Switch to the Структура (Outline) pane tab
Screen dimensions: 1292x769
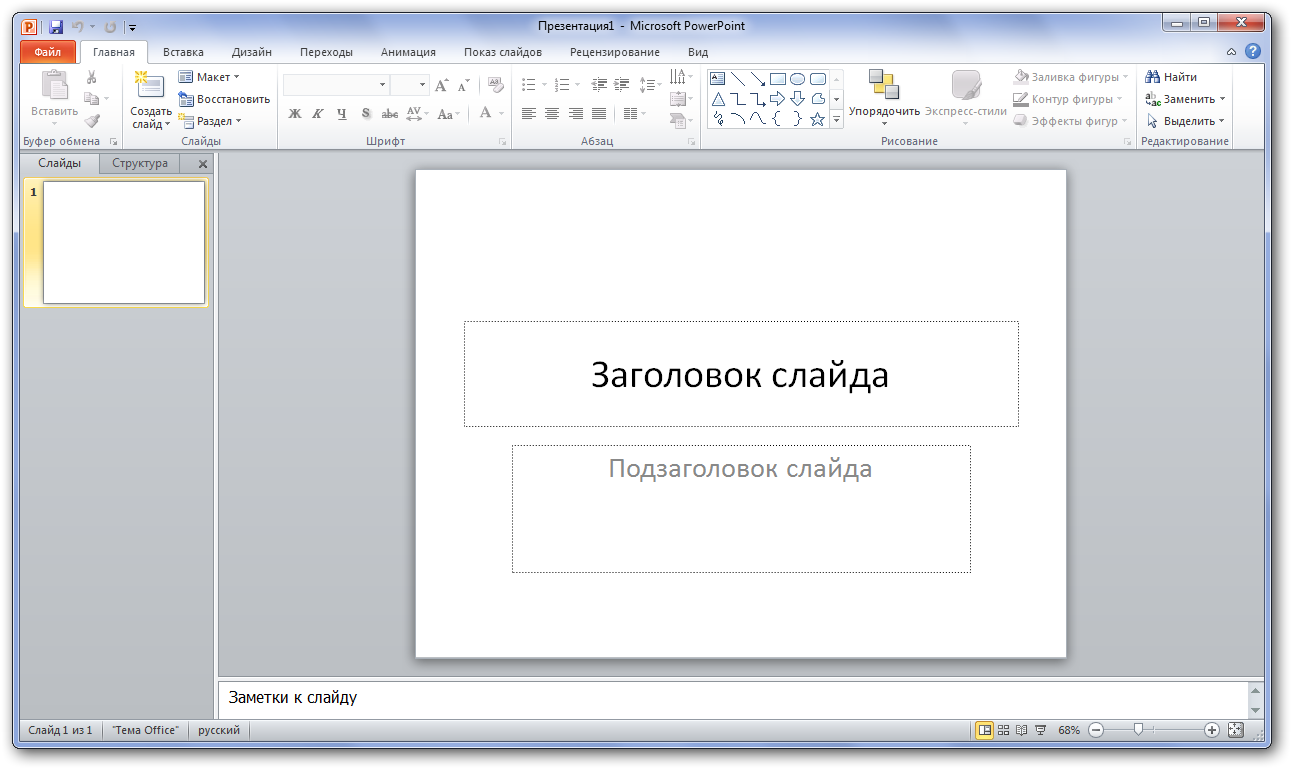click(x=140, y=164)
